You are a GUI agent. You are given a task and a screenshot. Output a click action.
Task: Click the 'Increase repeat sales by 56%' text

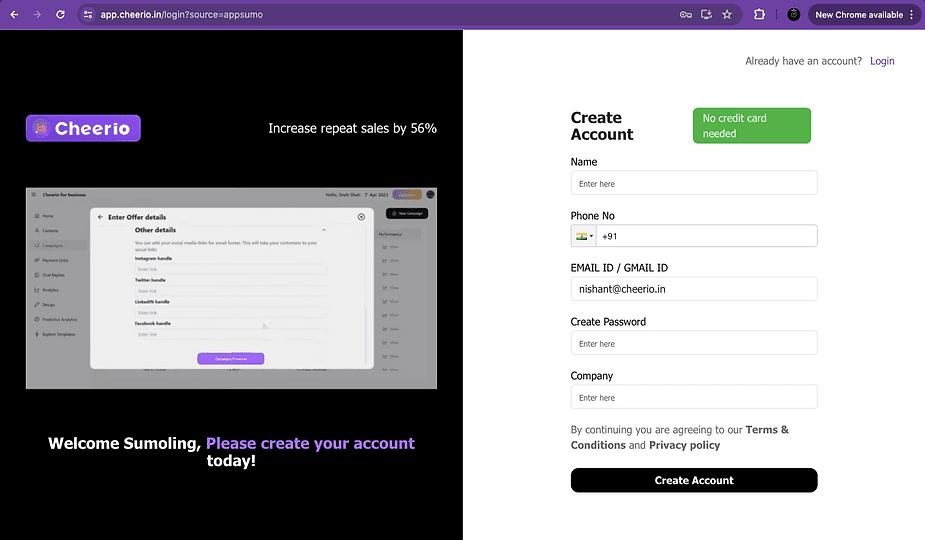point(352,128)
